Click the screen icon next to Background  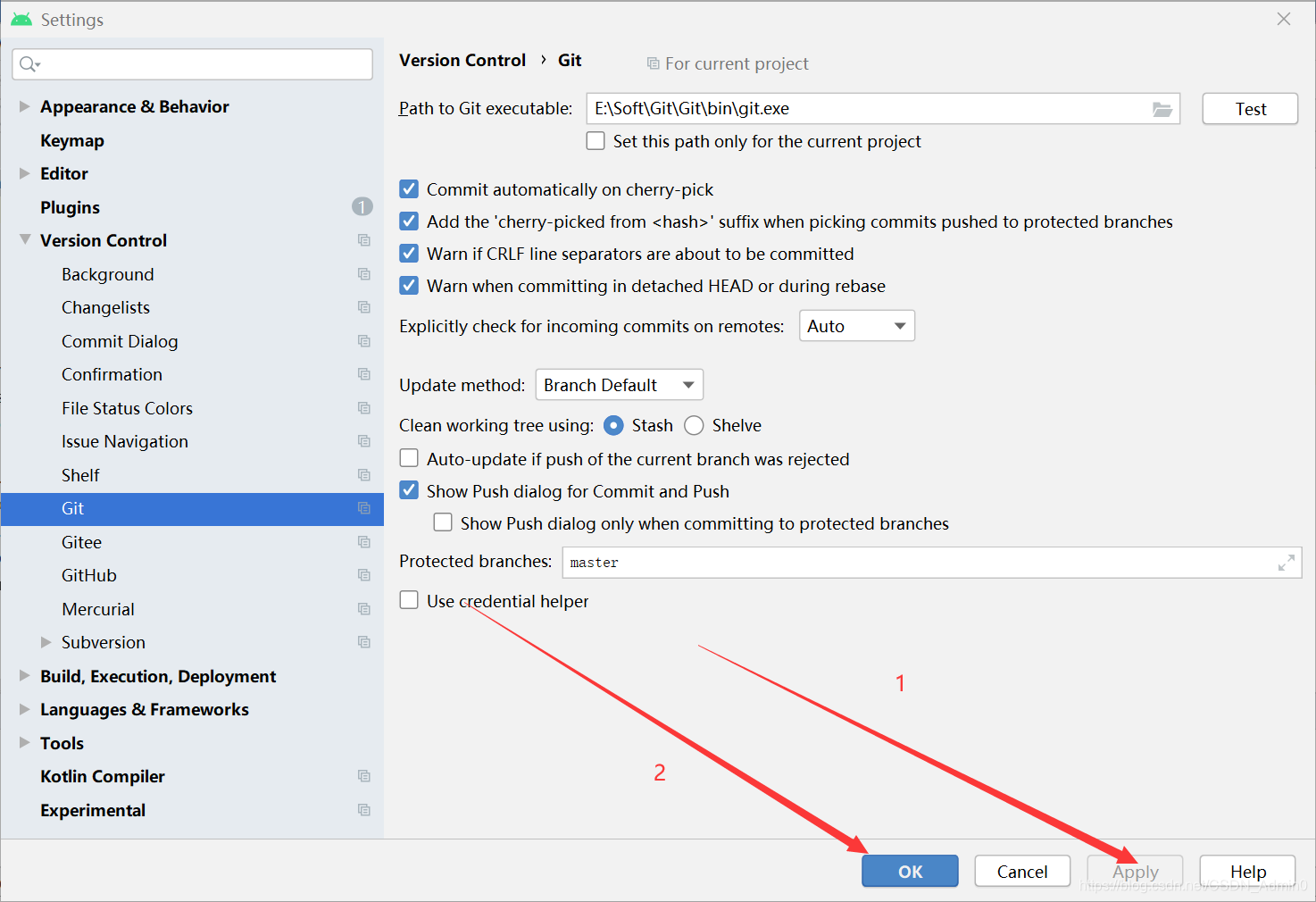pos(363,273)
